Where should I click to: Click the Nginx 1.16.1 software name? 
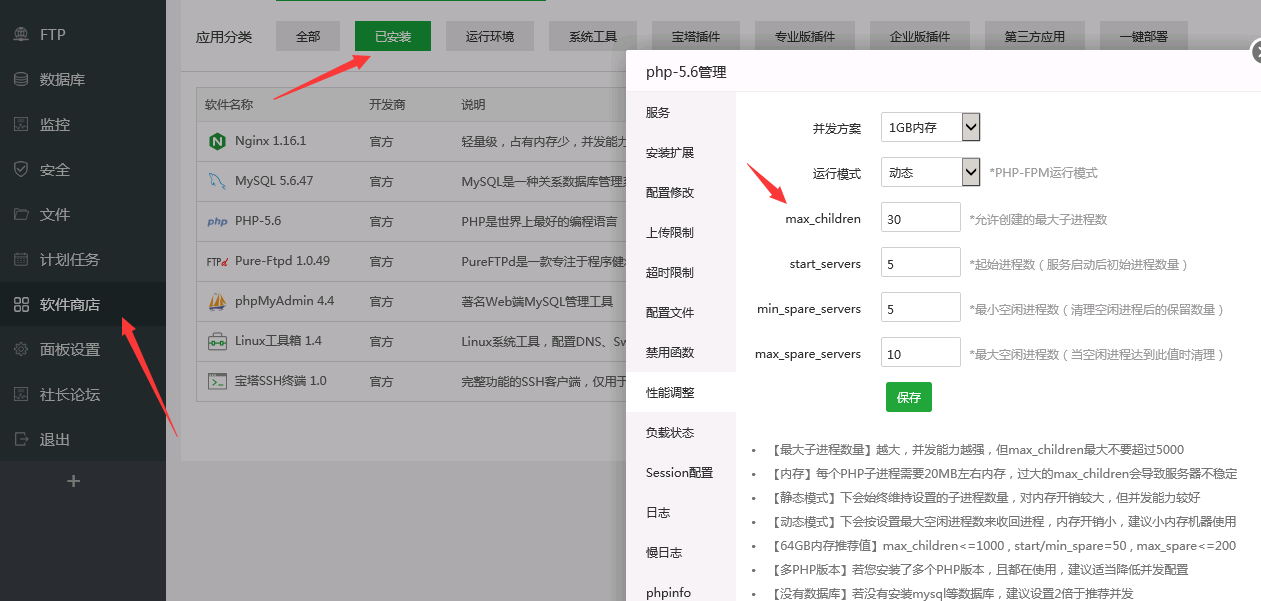[x=270, y=141]
